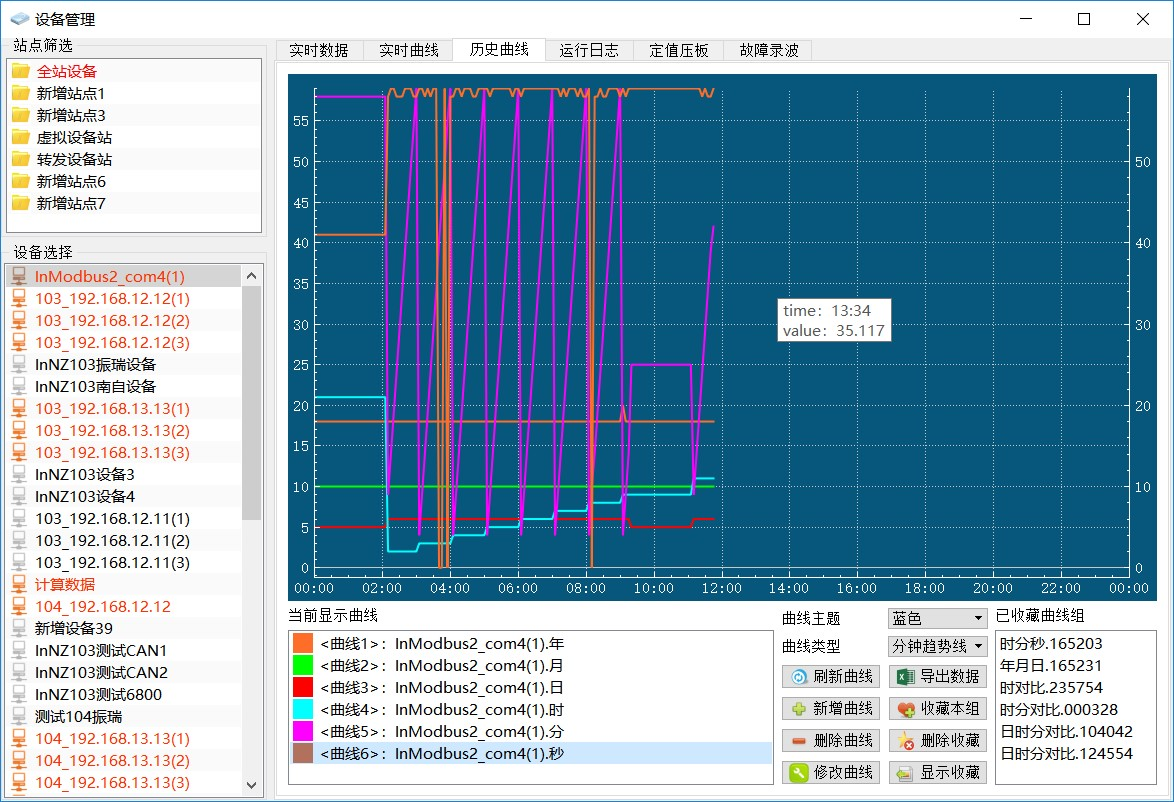The height and width of the screenshot is (802, 1174).
Task: Open the 曲线类型 dropdown showing 分钟趋势线
Action: coord(936,647)
